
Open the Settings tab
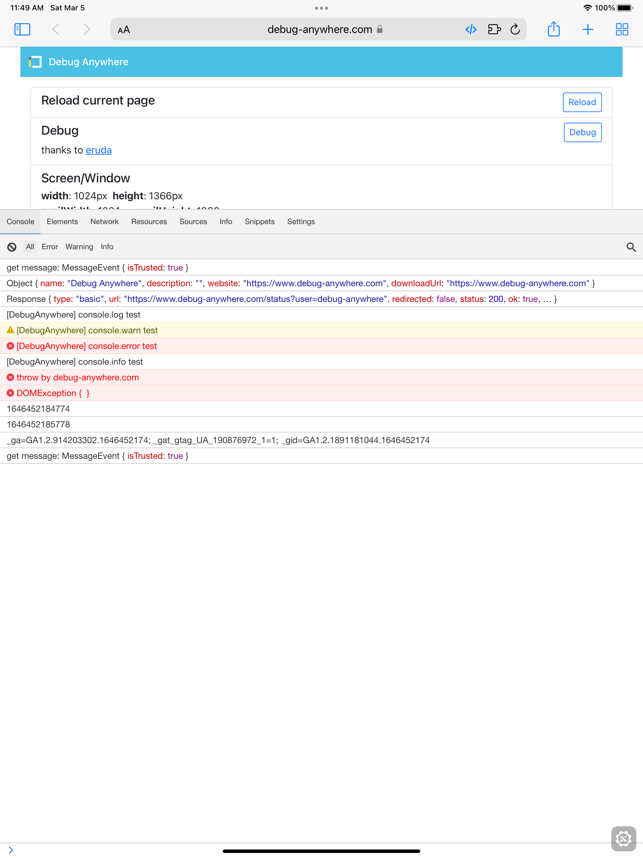click(301, 222)
